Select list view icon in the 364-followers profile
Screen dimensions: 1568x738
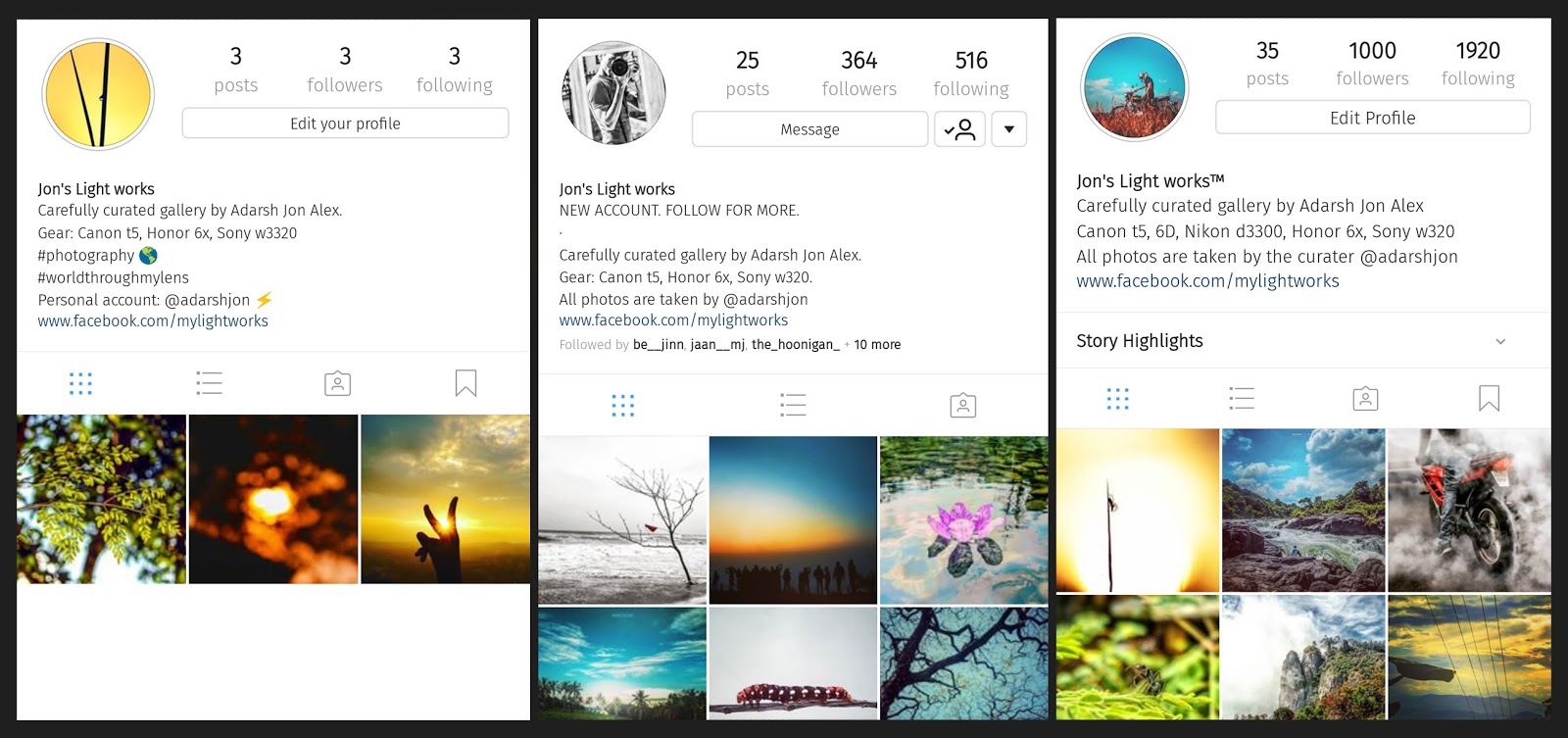pyautogui.click(x=793, y=405)
